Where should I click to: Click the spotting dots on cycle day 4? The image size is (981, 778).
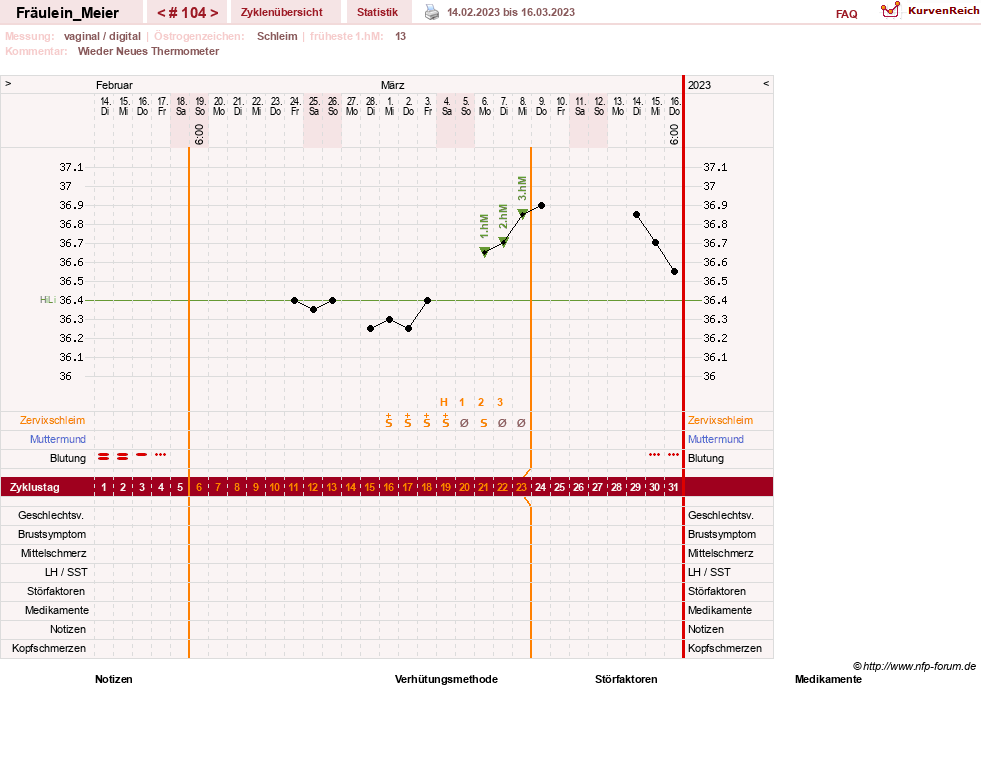[160, 455]
